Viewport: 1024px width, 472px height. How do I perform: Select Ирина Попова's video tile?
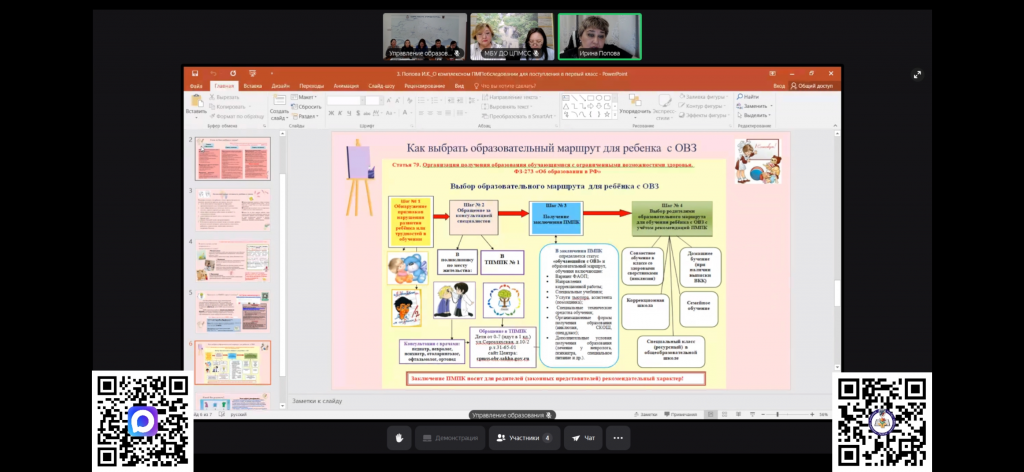pos(599,37)
